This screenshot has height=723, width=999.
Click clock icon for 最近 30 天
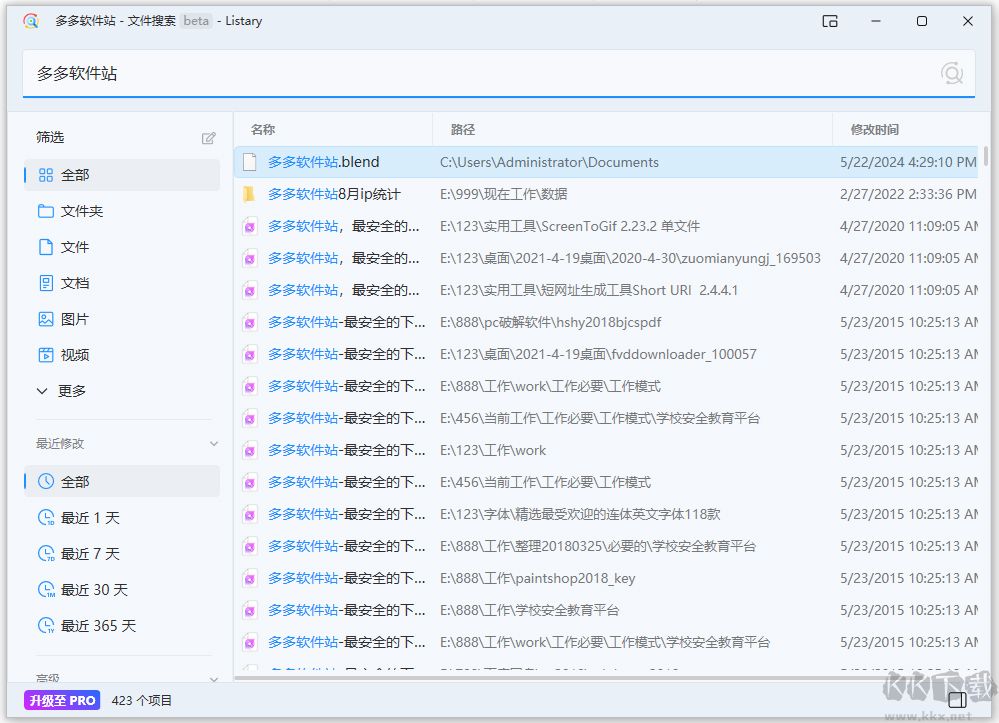click(x=46, y=590)
